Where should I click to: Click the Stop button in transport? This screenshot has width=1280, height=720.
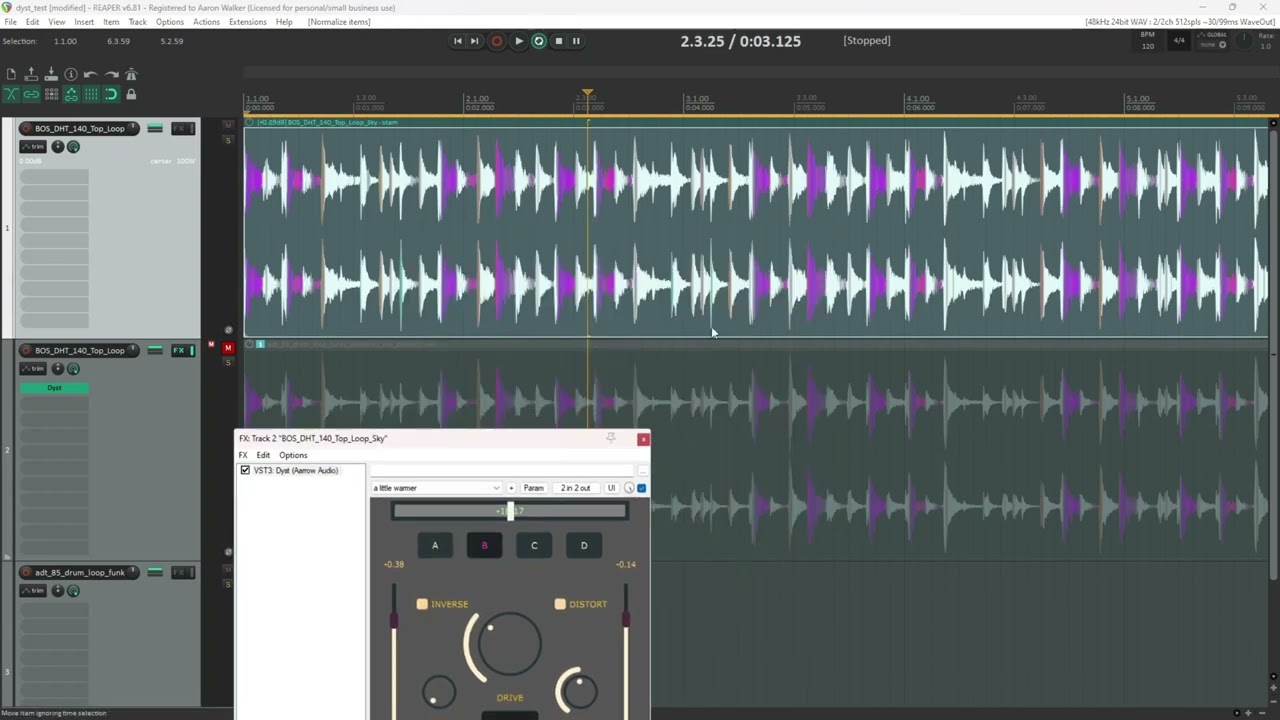pyautogui.click(x=558, y=41)
